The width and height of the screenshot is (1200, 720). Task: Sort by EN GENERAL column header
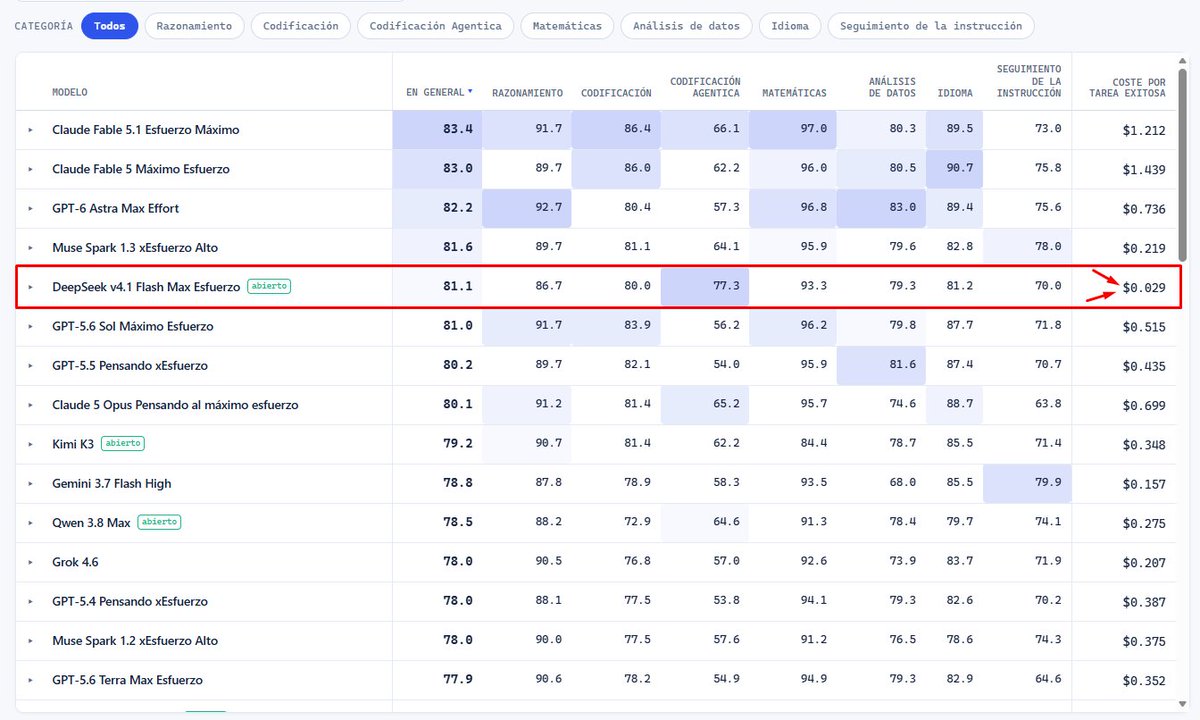point(439,93)
